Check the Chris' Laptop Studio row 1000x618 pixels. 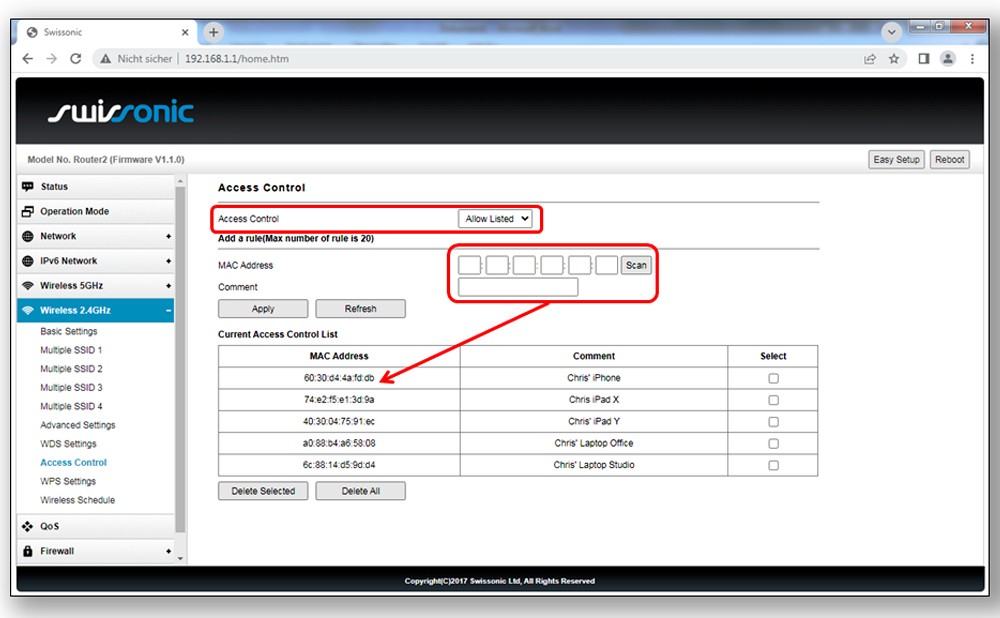coord(773,465)
